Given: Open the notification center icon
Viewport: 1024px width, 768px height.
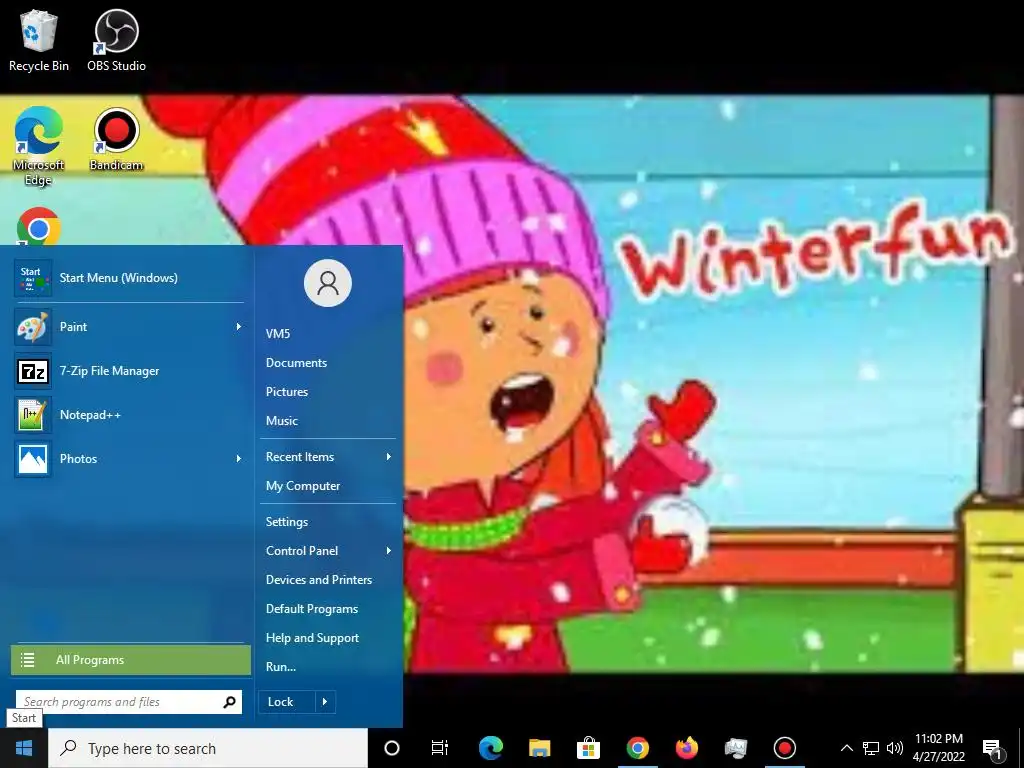Looking at the screenshot, I should (x=992, y=749).
